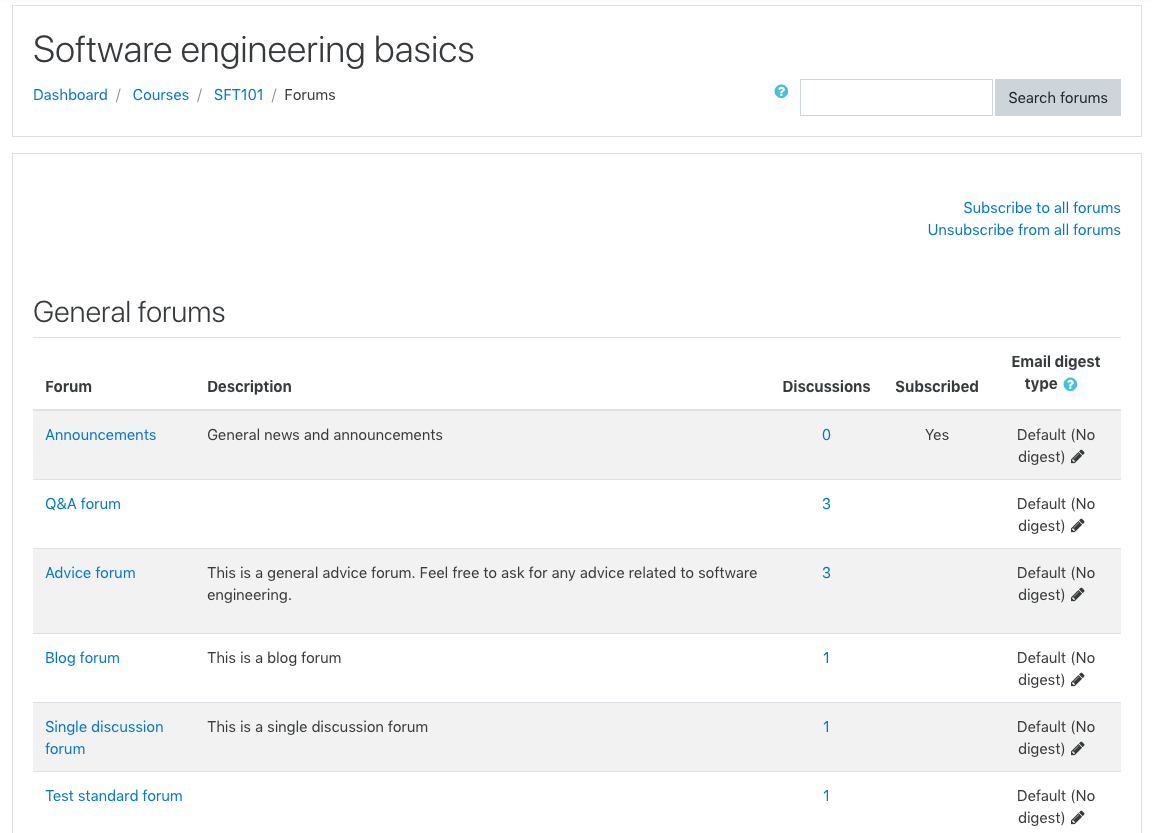Viewport: 1152px width, 833px height.
Task: Click 'Default (No digest)' in Q&A forum row
Action: (1056, 515)
